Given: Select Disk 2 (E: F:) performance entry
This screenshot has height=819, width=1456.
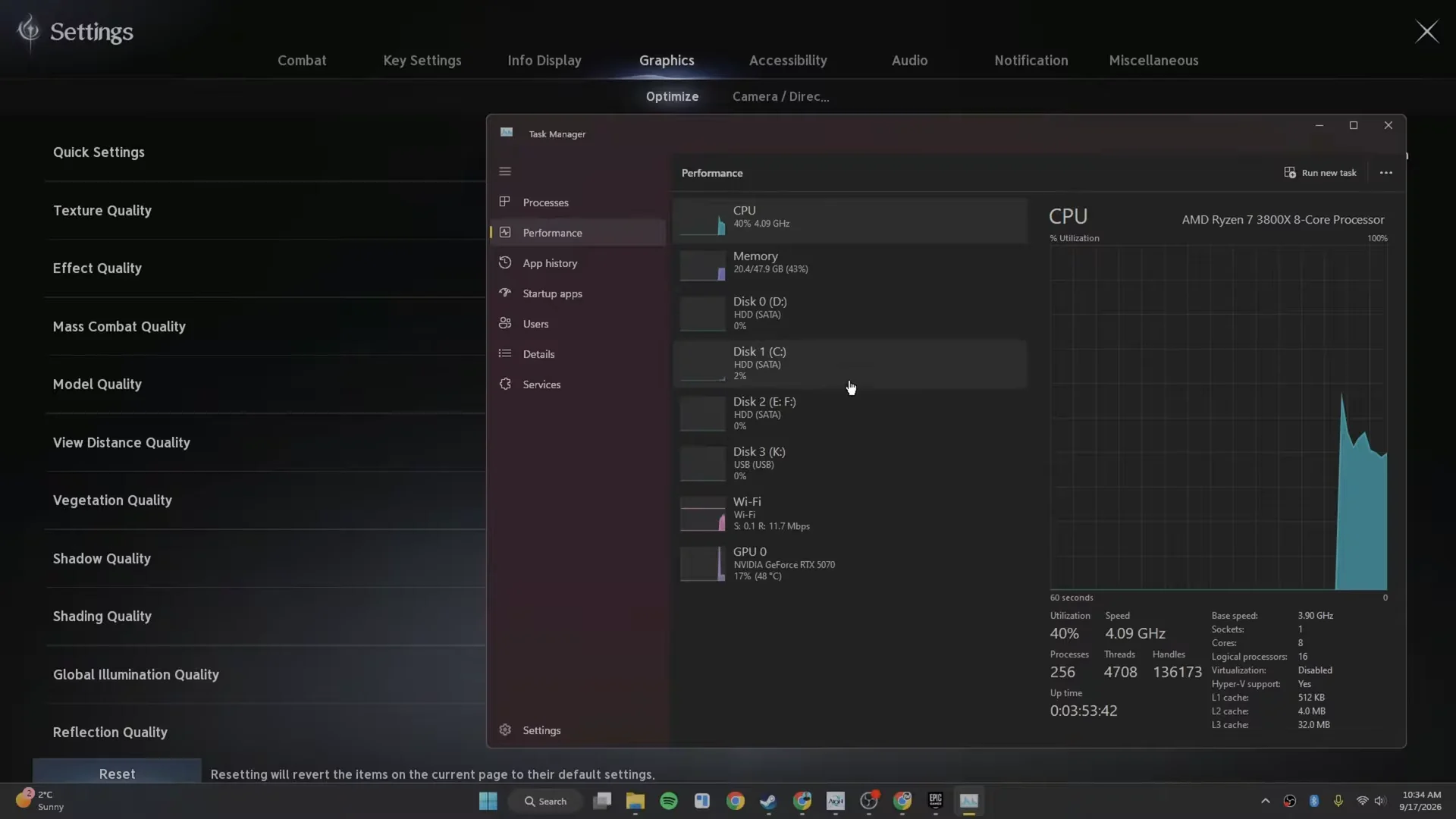Looking at the screenshot, I should [849, 413].
